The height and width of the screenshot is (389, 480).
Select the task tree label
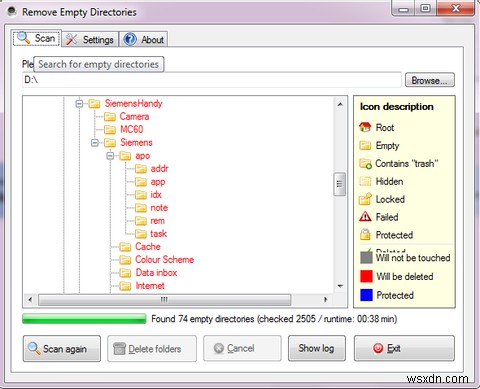click(158, 234)
